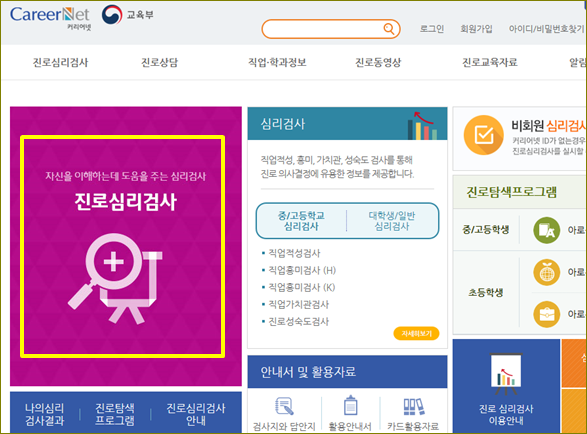Click the 자세히보기 button
Screen dimensions: 587x434
[x=416, y=333]
